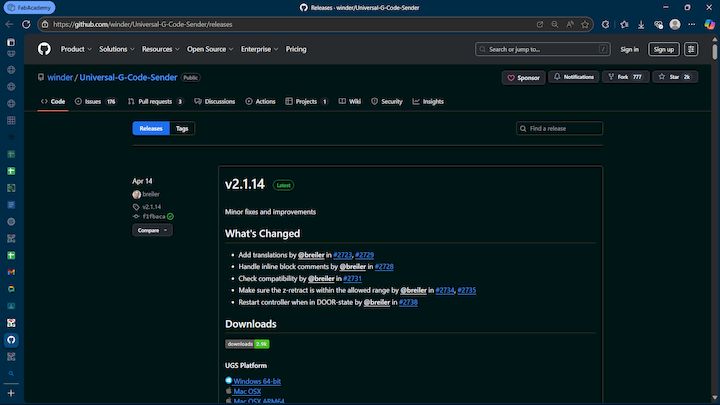Viewport: 720px width, 405px height.
Task: Click the open-in-app icon in address bar
Action: pyautogui.click(x=540, y=24)
